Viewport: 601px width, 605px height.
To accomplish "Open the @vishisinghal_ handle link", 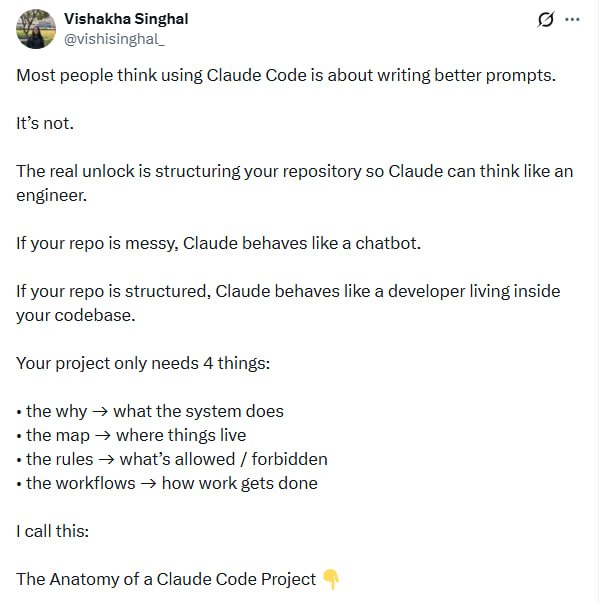I will point(112,38).
